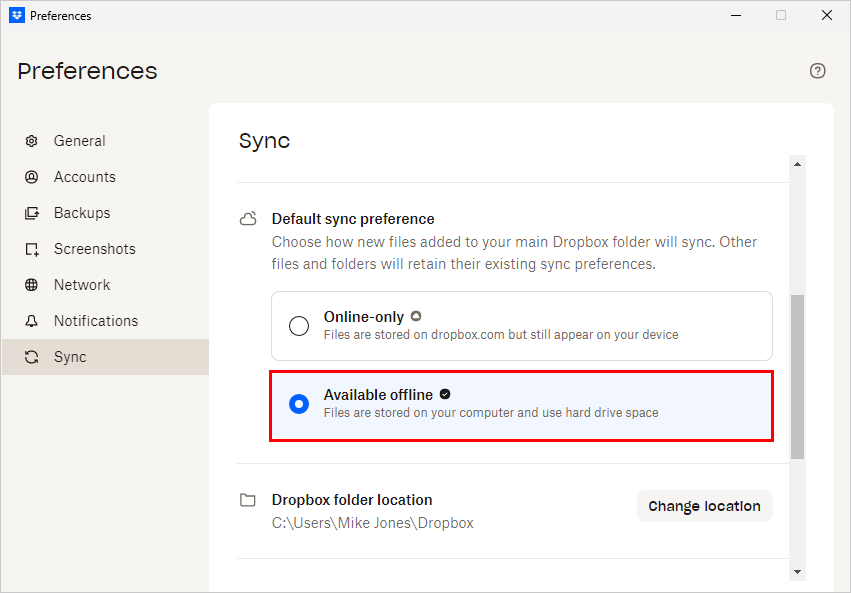This screenshot has height=593, width=851.
Task: Open the Accounts preferences tab
Action: (85, 177)
